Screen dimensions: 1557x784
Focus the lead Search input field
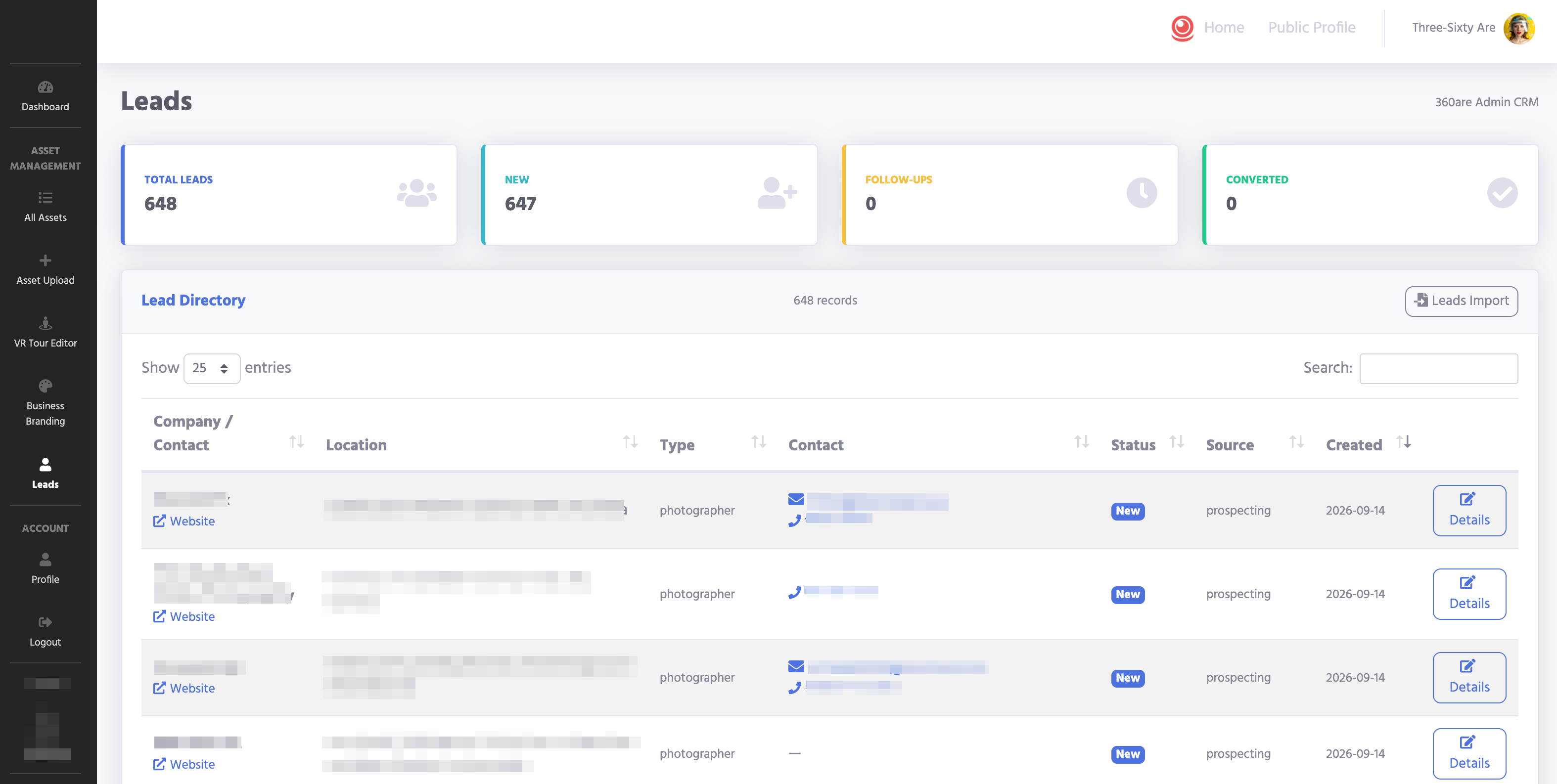point(1438,368)
